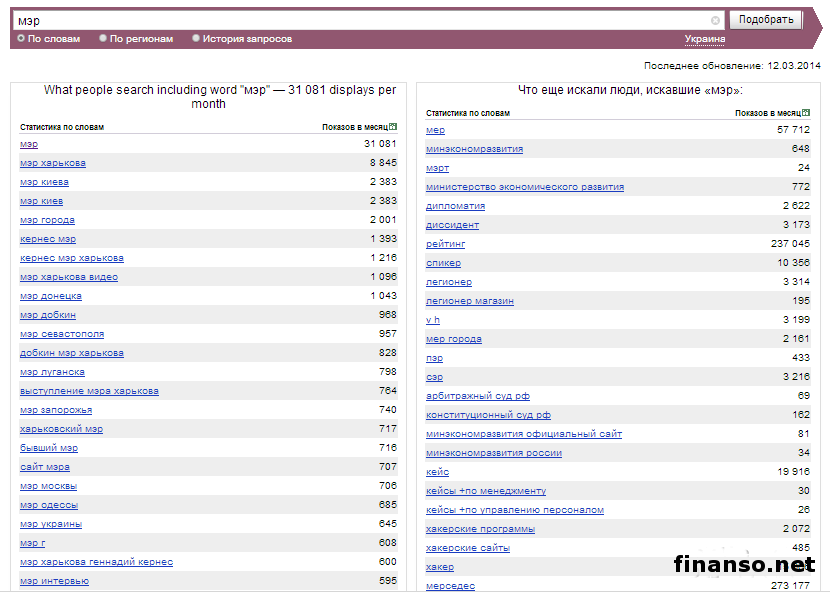Screen dimensions: 830x592
Task: Click the 'министерство экономического развития' link
Action: (525, 187)
